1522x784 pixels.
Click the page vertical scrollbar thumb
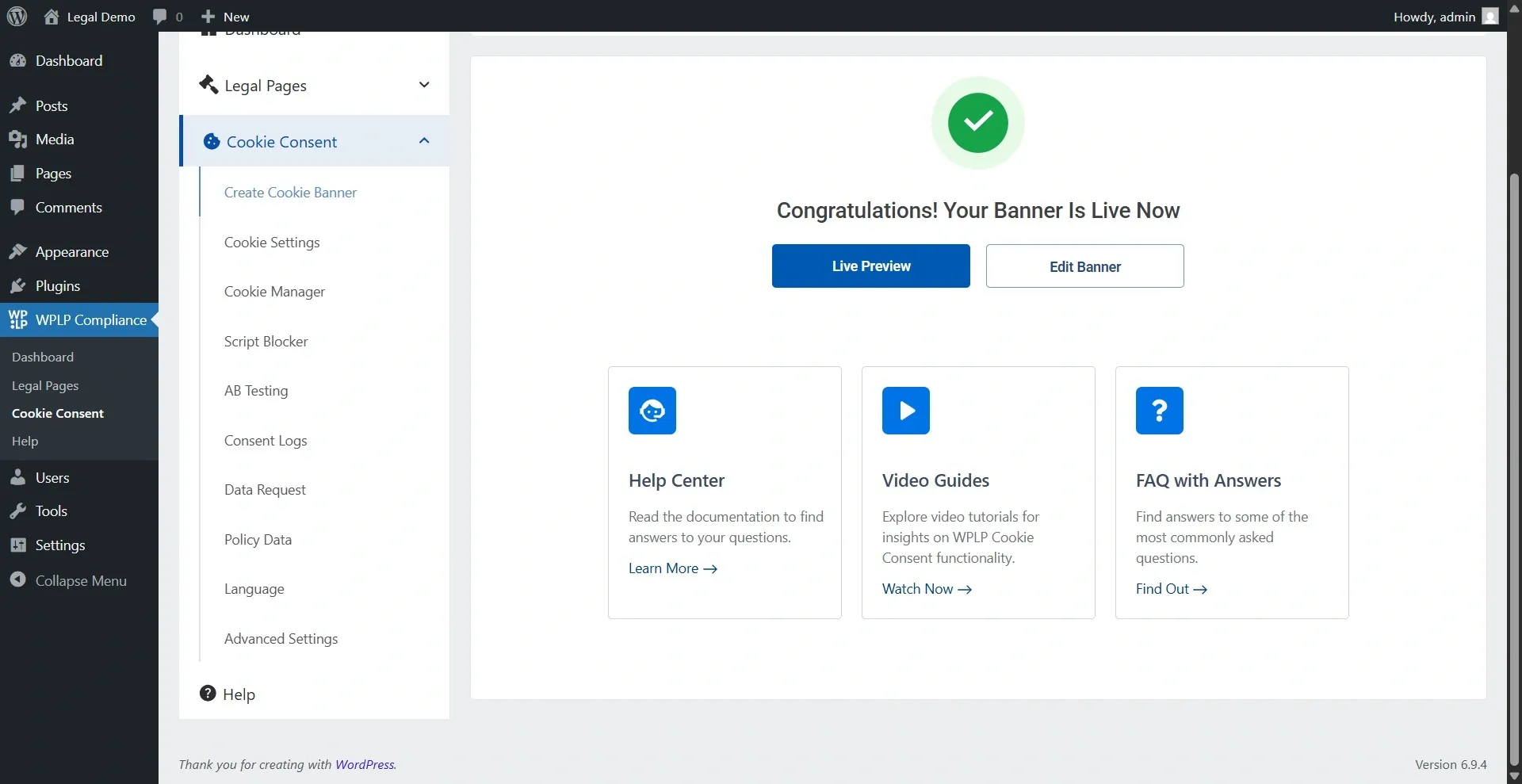pos(1514,469)
